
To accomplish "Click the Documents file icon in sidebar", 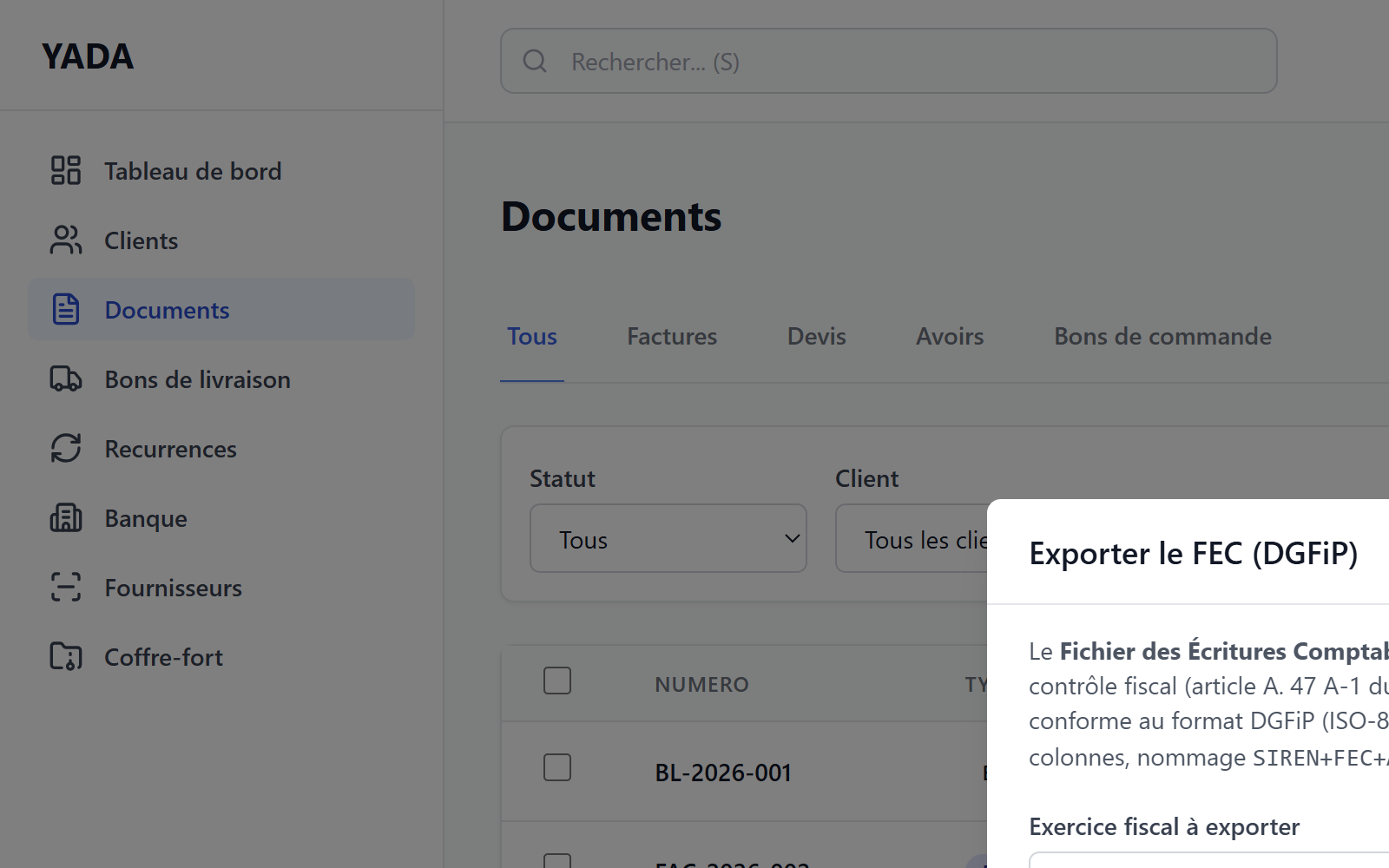I will click(66, 309).
